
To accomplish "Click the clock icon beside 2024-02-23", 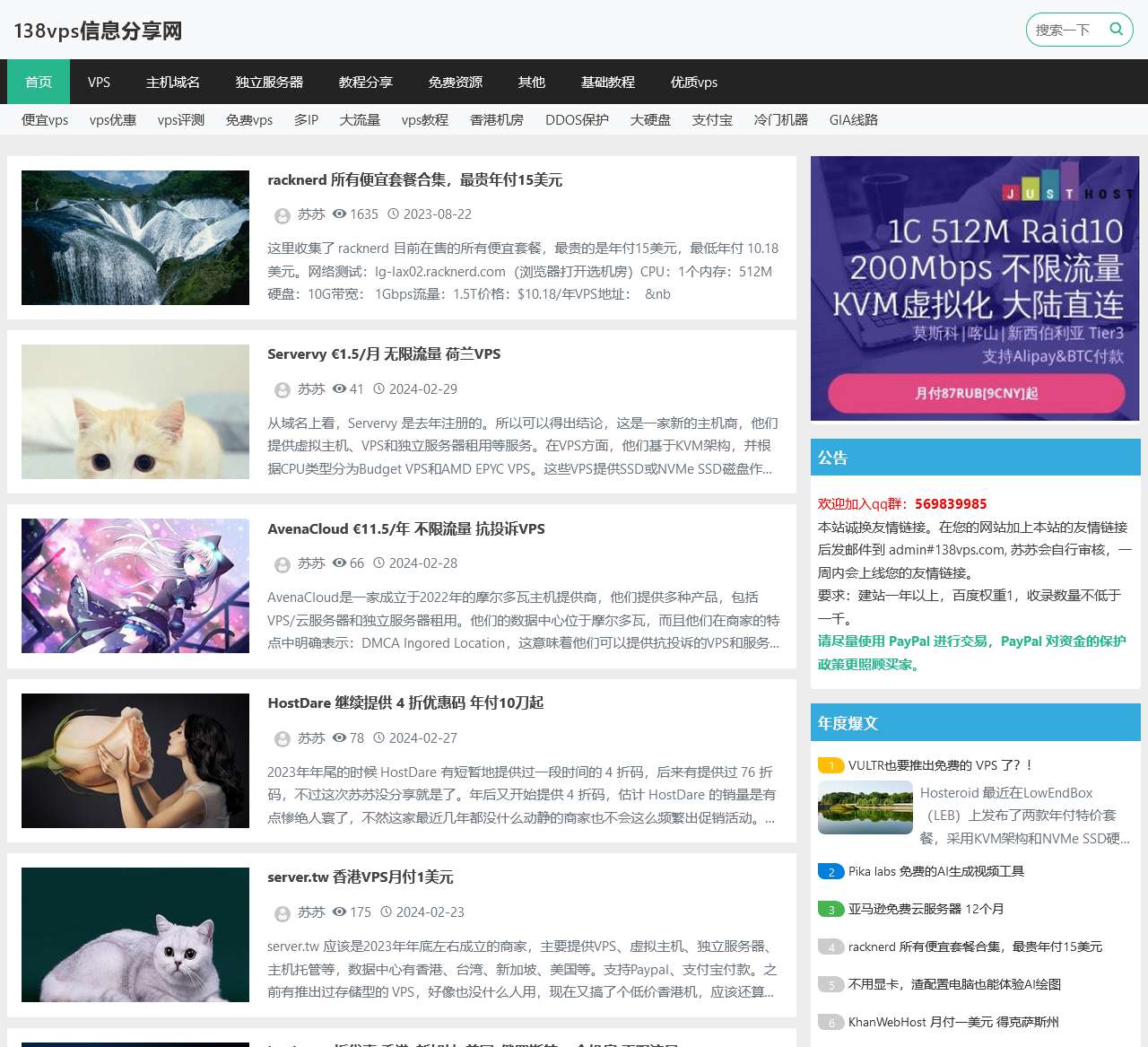I will pyautogui.click(x=386, y=912).
